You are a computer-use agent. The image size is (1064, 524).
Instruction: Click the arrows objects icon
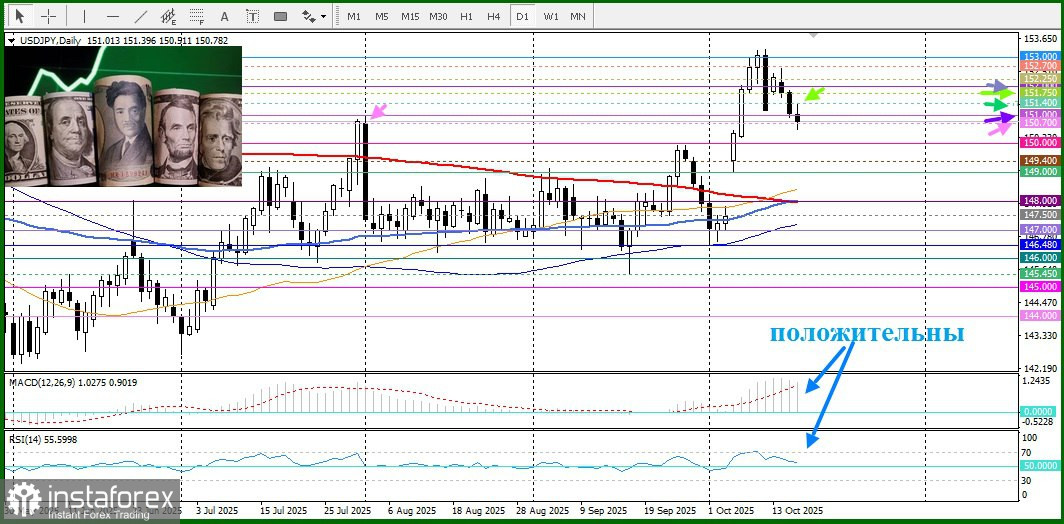tap(309, 16)
